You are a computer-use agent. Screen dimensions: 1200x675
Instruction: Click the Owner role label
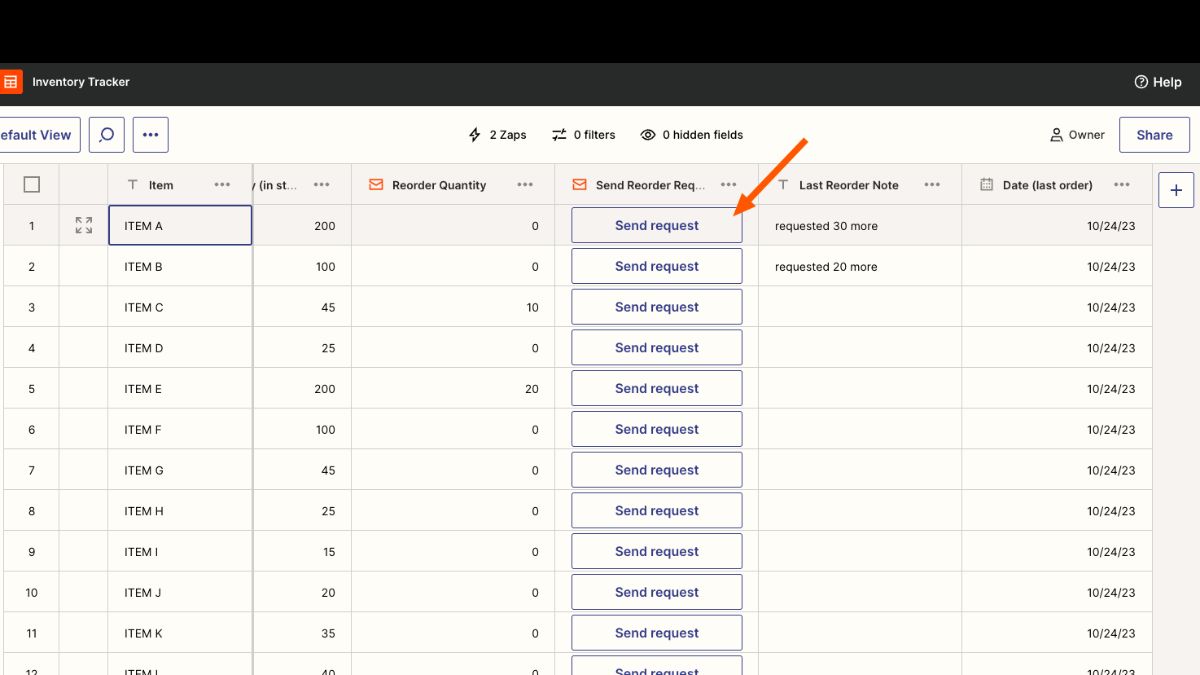click(1077, 135)
